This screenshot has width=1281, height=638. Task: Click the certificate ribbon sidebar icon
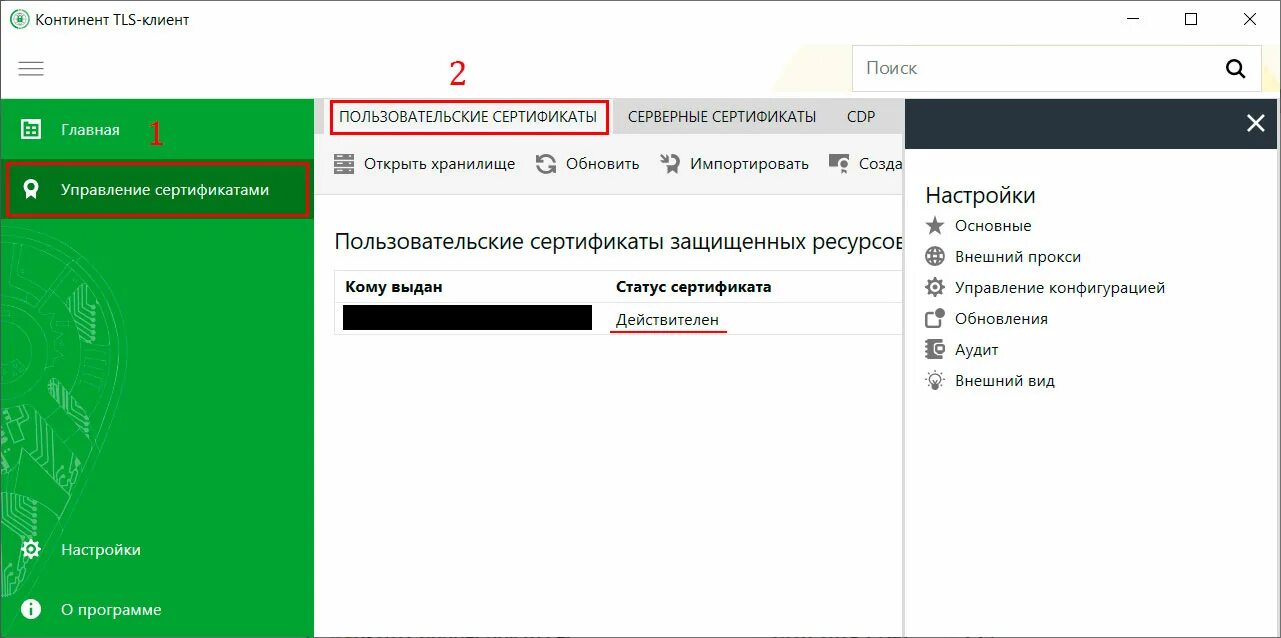31,189
